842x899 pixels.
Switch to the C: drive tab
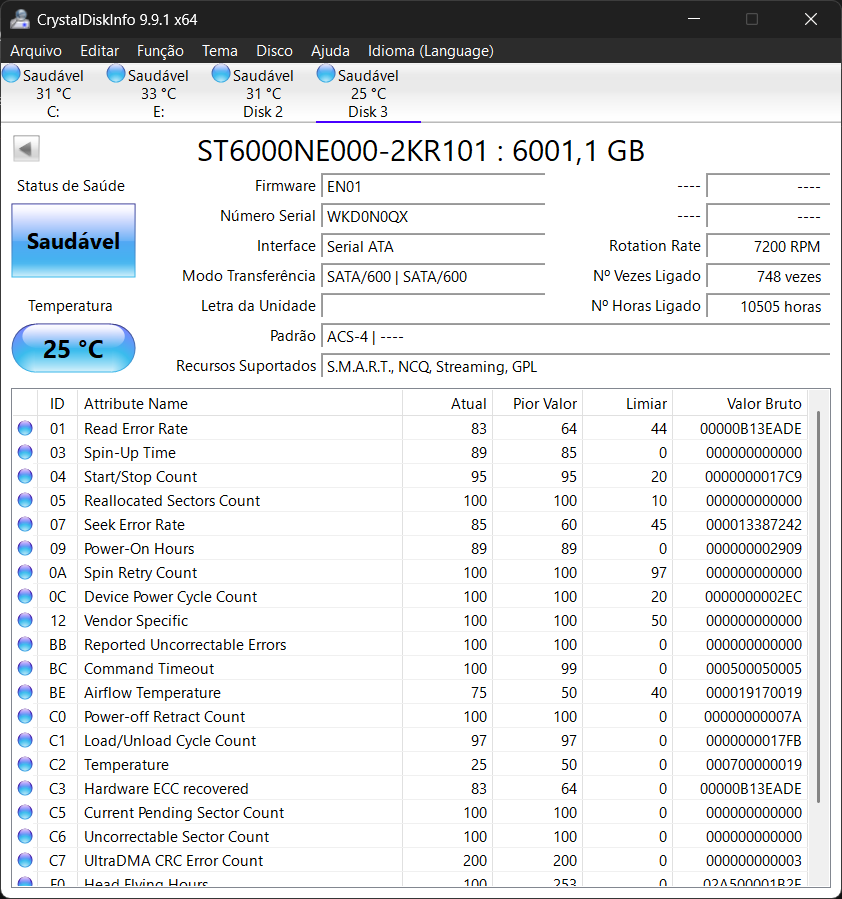click(53, 93)
